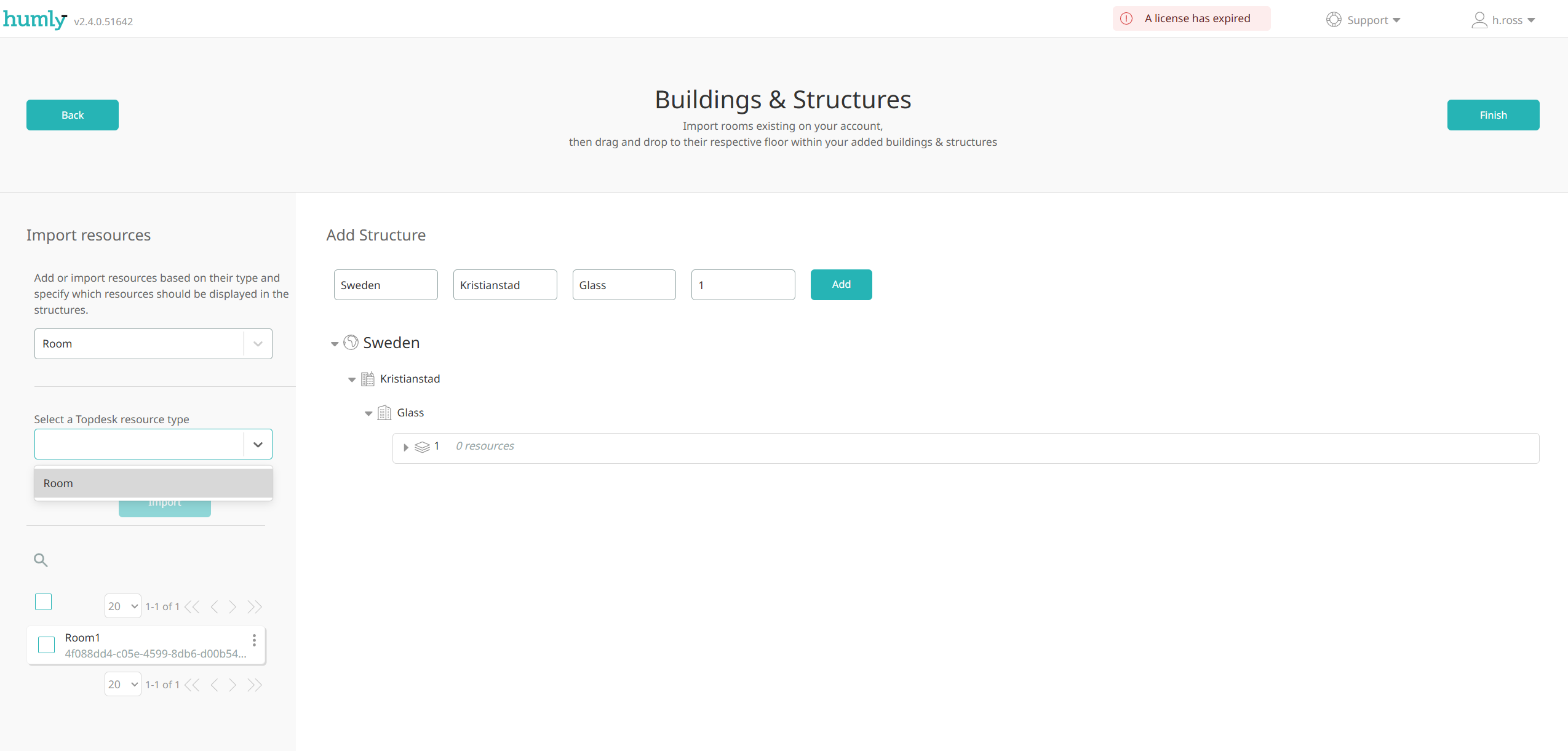Click the license expired warning icon

pos(1126,18)
